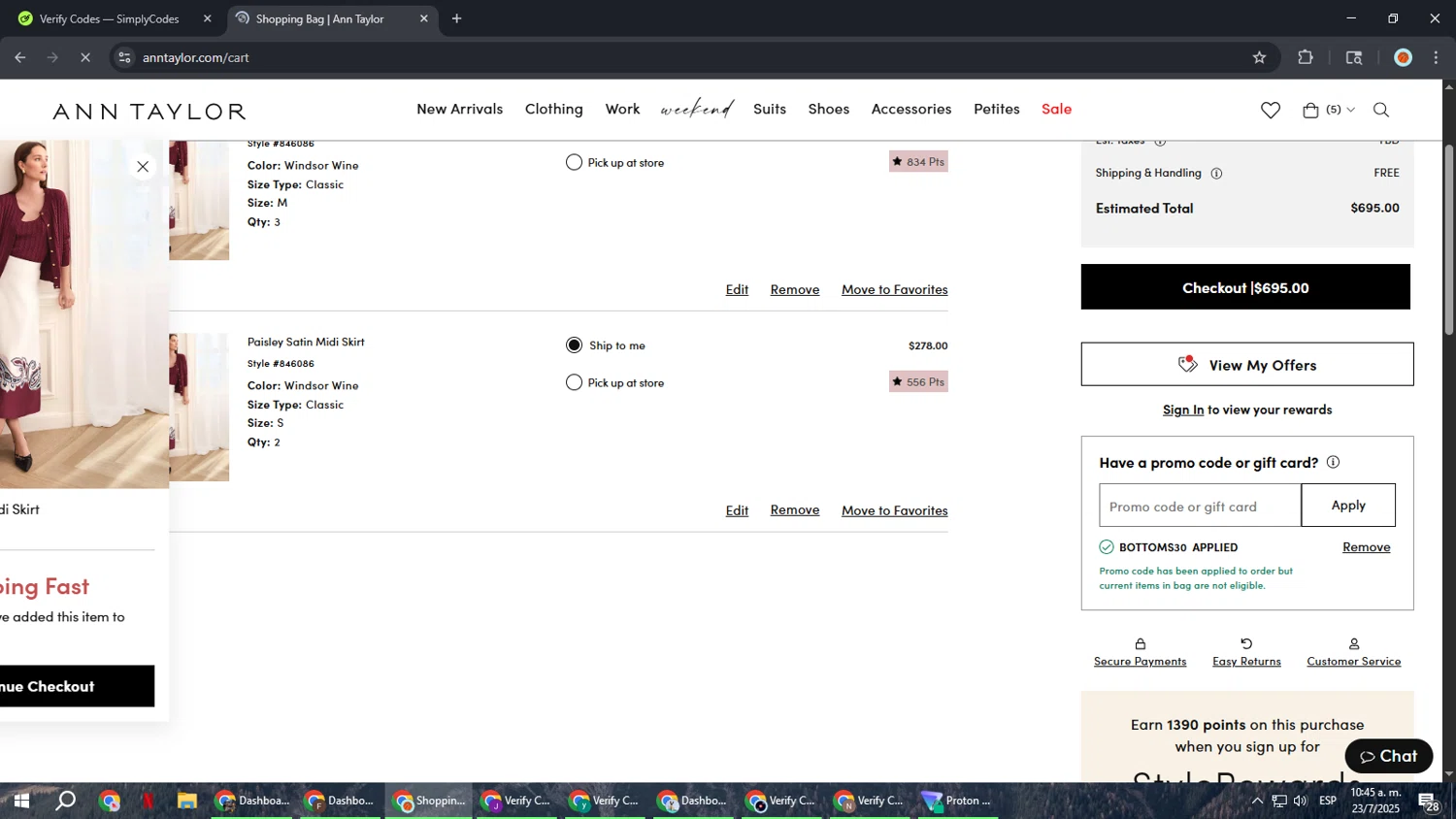Viewport: 1456px width, 819px height.
Task: Open the shopping bag icon
Action: pos(1310,111)
